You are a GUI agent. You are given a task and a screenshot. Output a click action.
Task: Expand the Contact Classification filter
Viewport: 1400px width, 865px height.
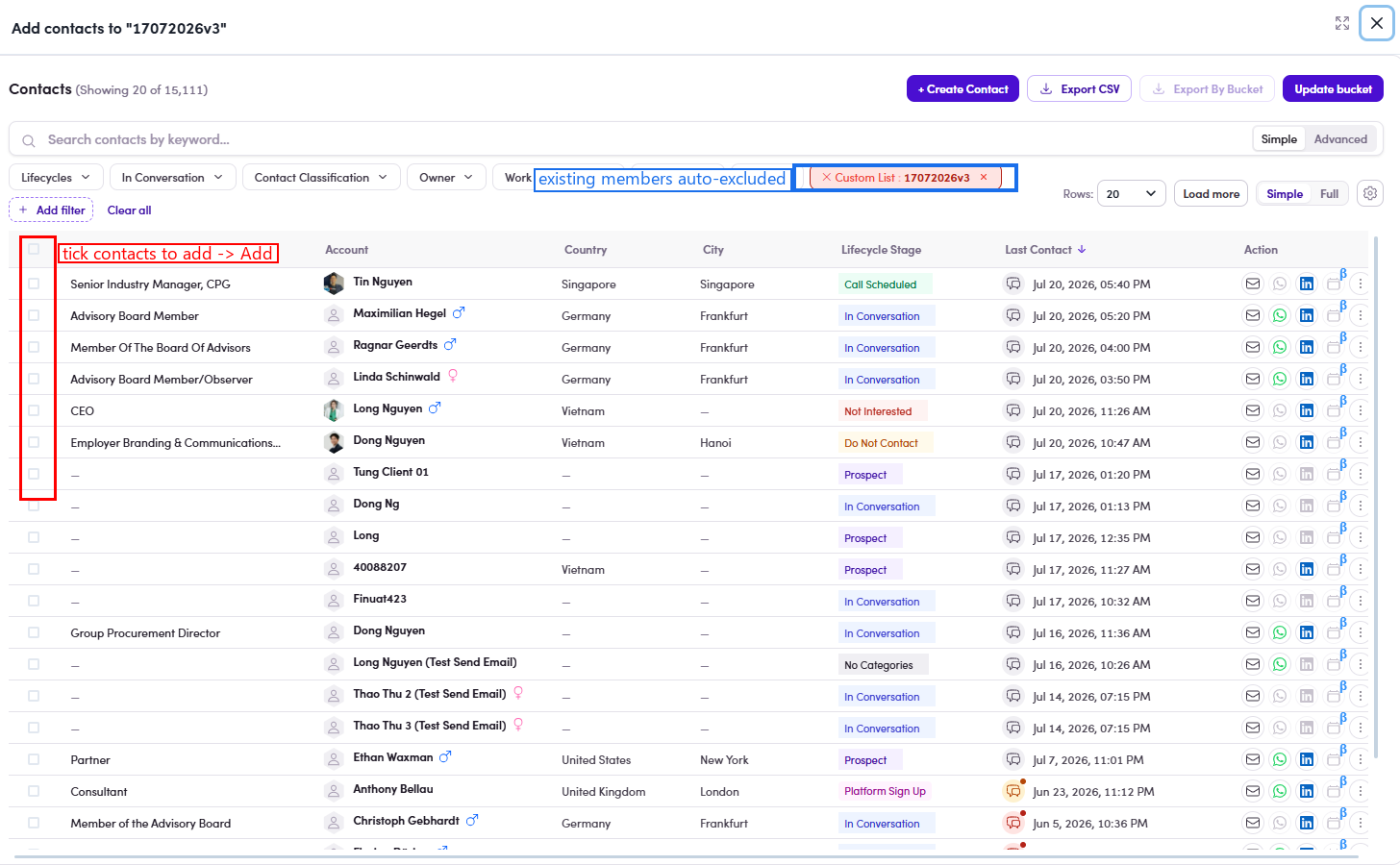(x=321, y=177)
